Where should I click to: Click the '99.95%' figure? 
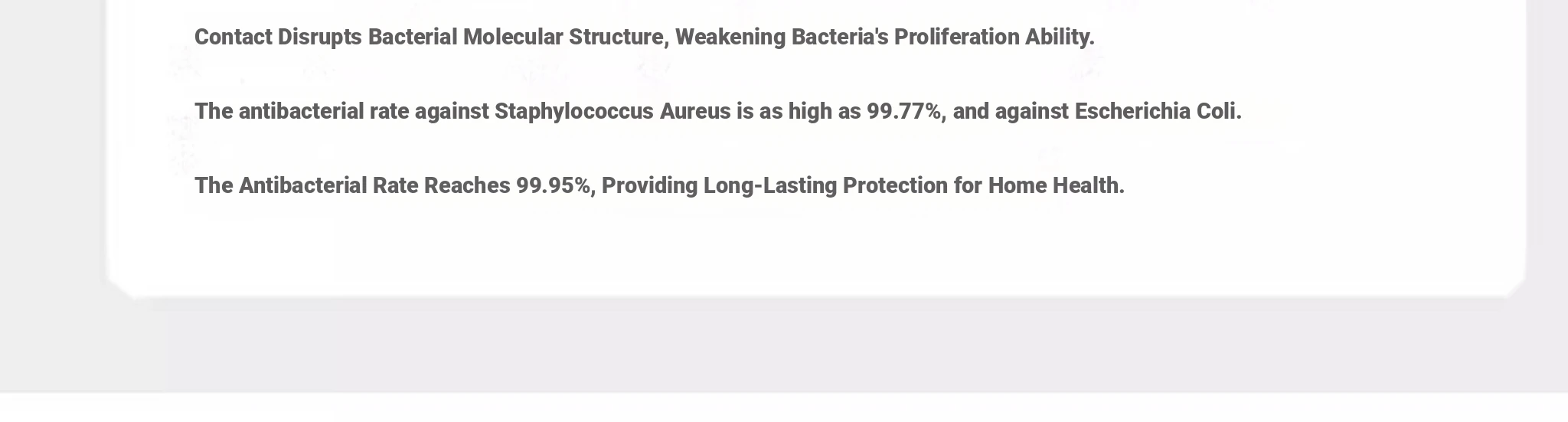tap(555, 185)
